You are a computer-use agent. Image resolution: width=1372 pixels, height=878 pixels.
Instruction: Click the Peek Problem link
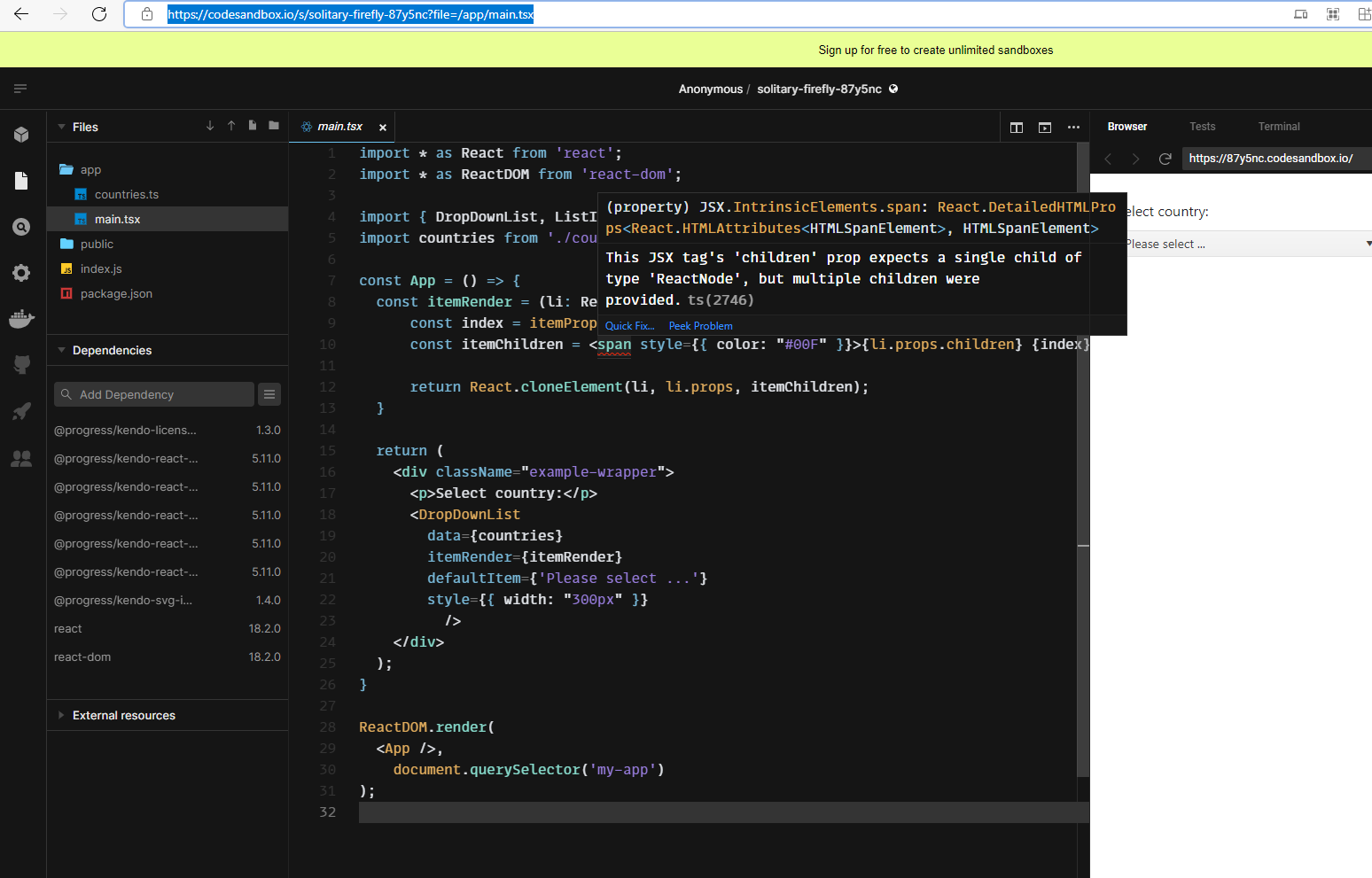click(700, 326)
